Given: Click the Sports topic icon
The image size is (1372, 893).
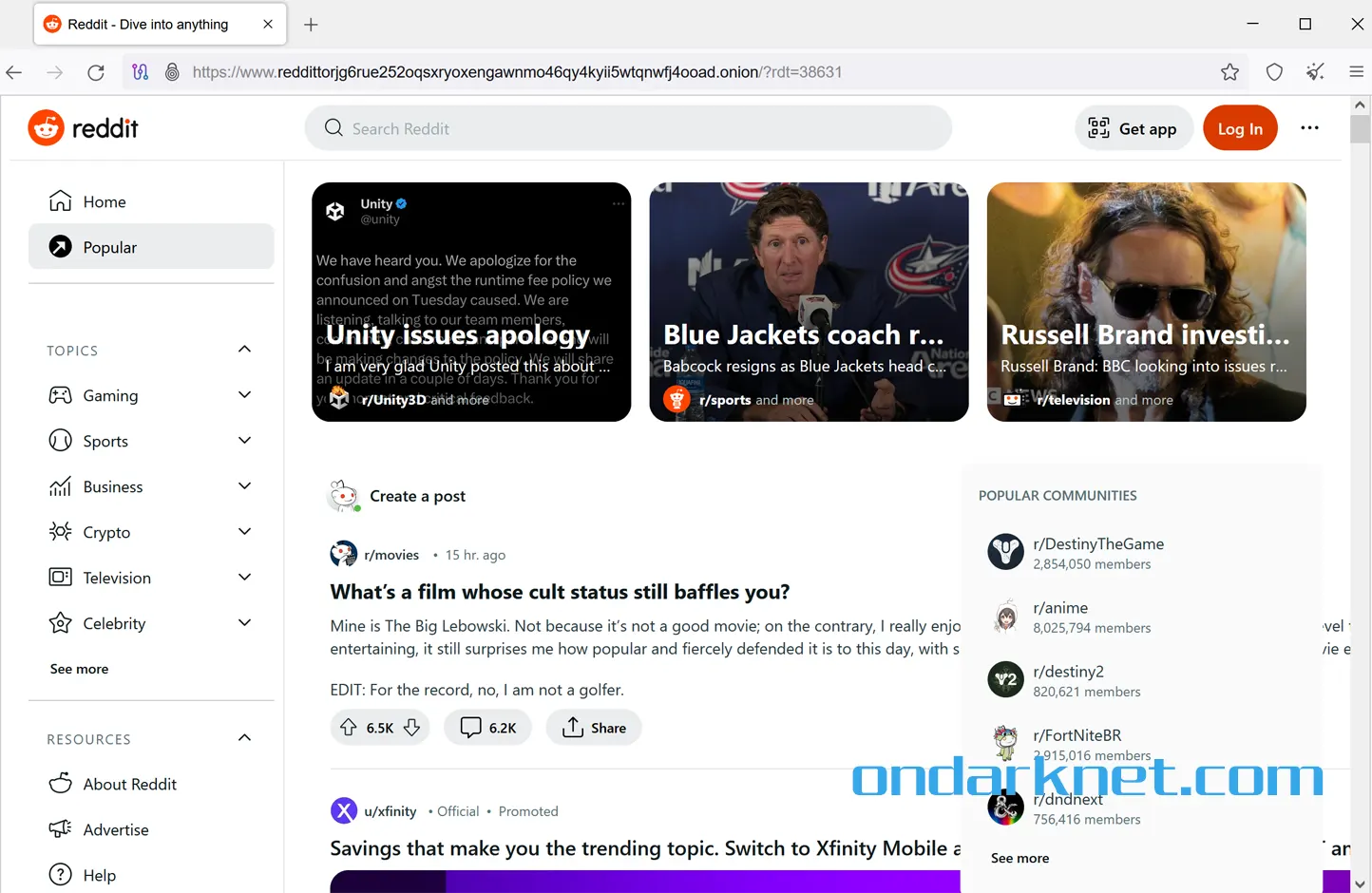Looking at the screenshot, I should pyautogui.click(x=59, y=440).
